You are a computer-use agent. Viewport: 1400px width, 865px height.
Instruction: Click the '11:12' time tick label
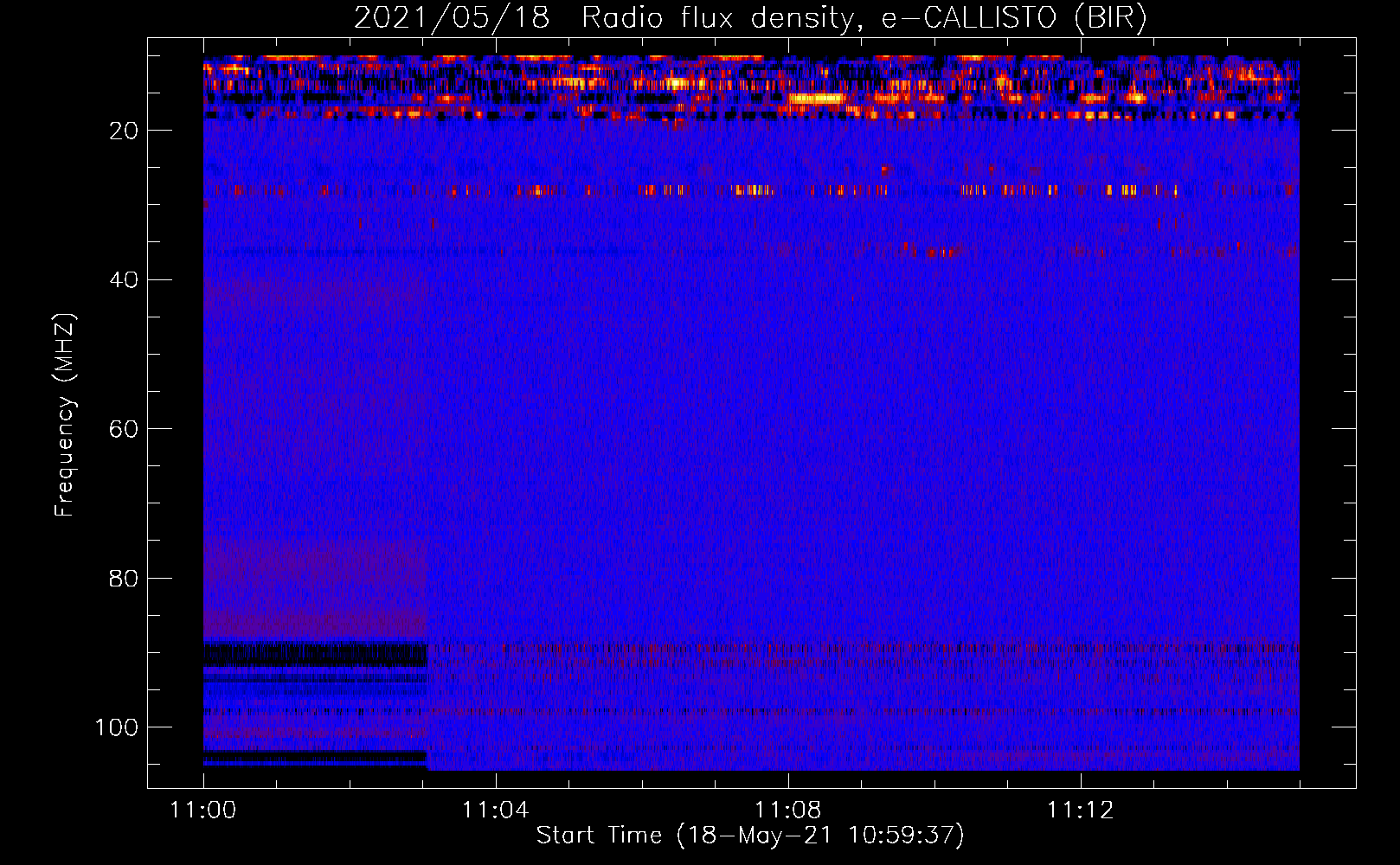point(1081,811)
